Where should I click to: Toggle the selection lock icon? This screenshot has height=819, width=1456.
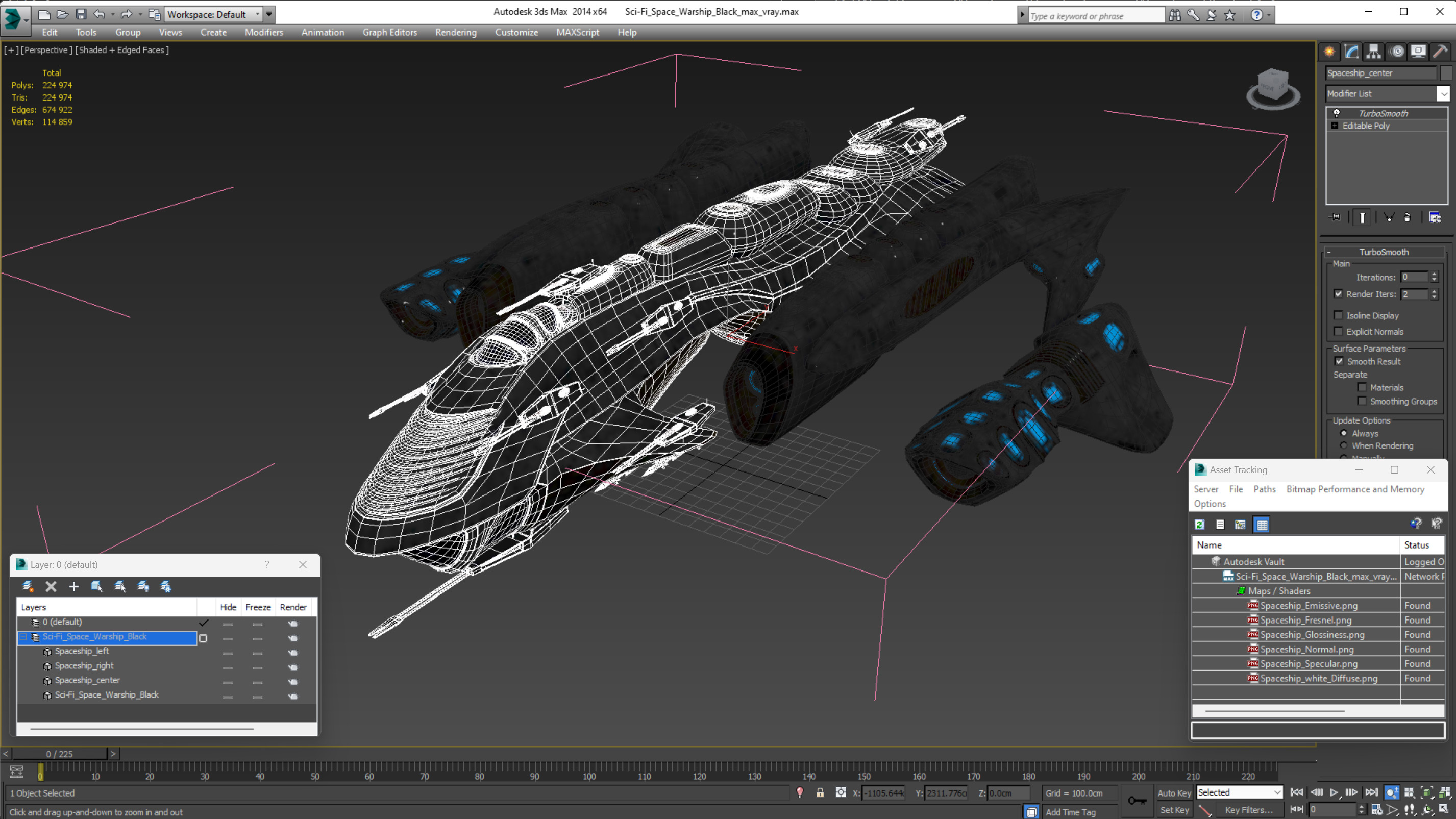(x=820, y=792)
